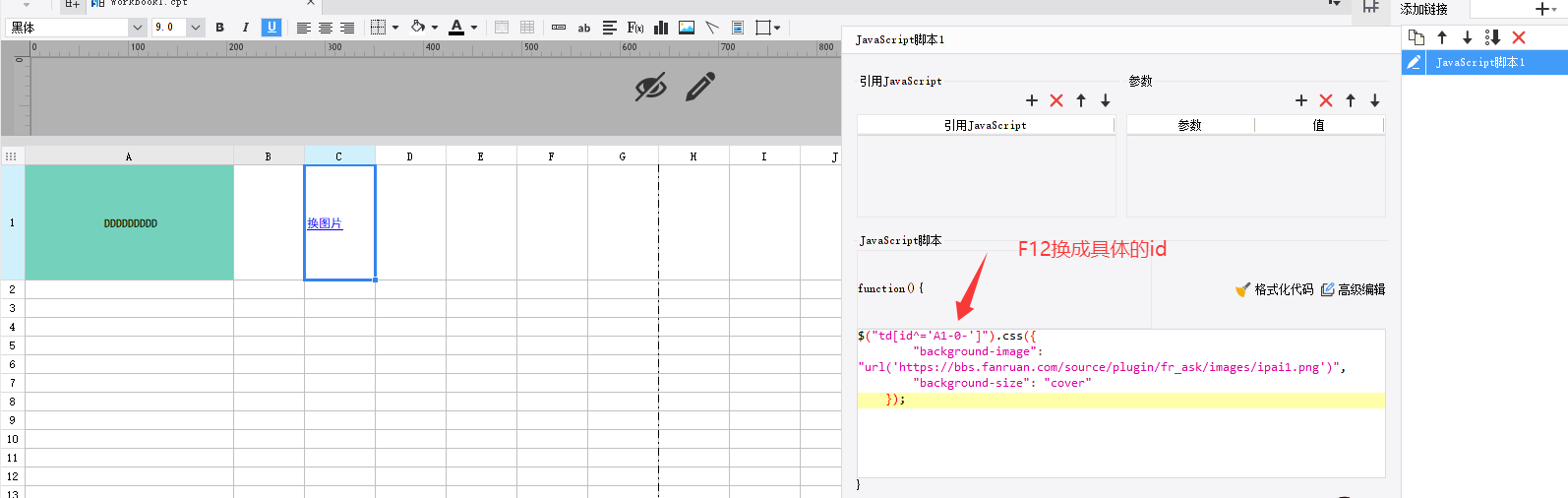Image resolution: width=1568 pixels, height=498 pixels.
Task: Select cell A1 containing DDDDDDDDD
Action: (129, 222)
